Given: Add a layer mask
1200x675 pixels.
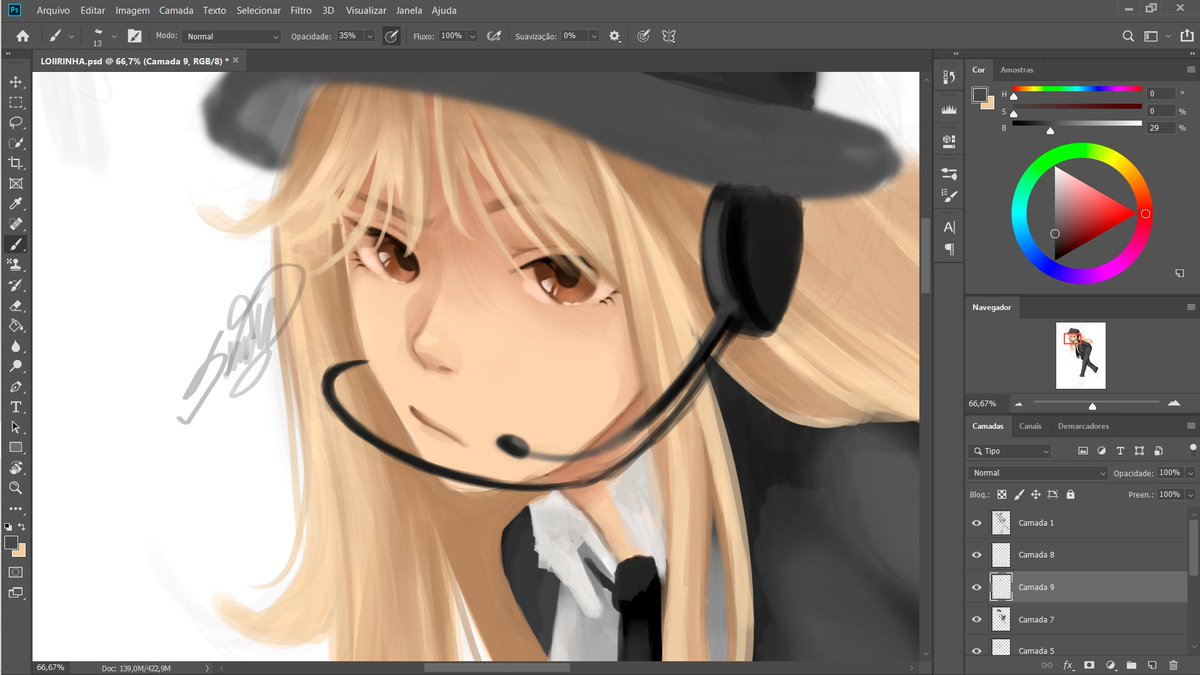Looking at the screenshot, I should pos(1089,665).
